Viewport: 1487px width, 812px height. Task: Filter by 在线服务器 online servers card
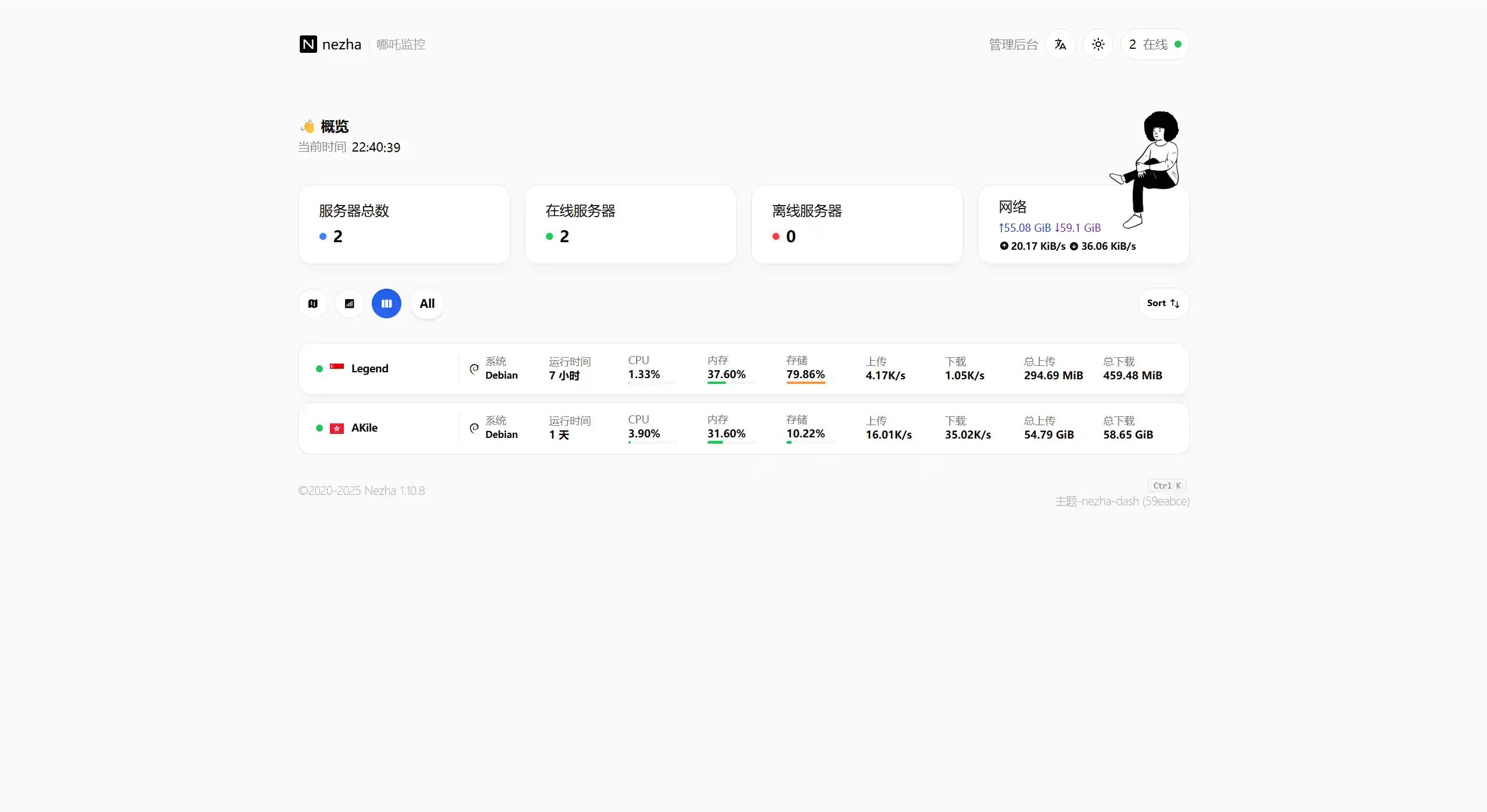(x=630, y=224)
